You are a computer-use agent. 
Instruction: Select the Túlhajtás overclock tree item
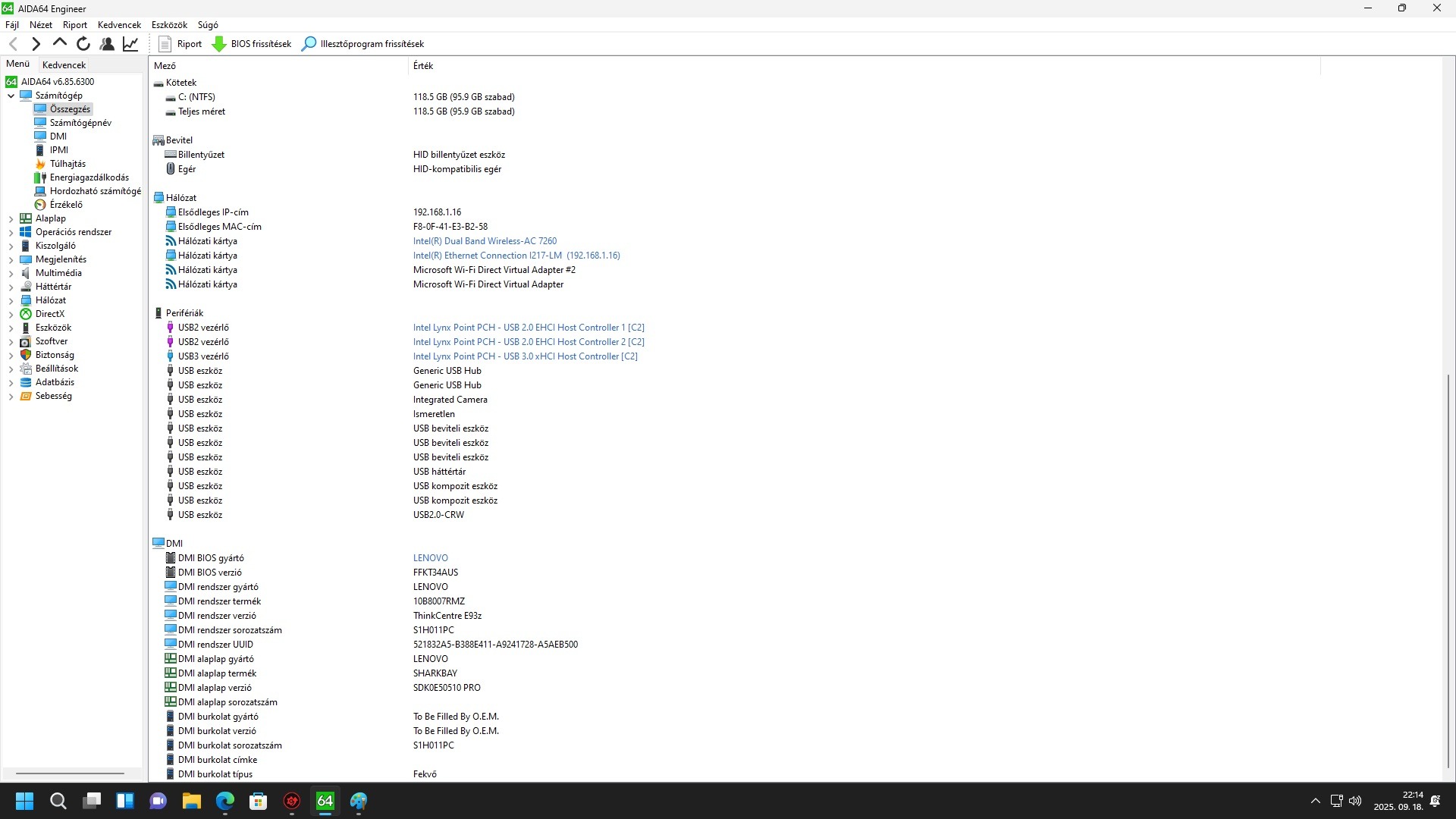tap(67, 164)
